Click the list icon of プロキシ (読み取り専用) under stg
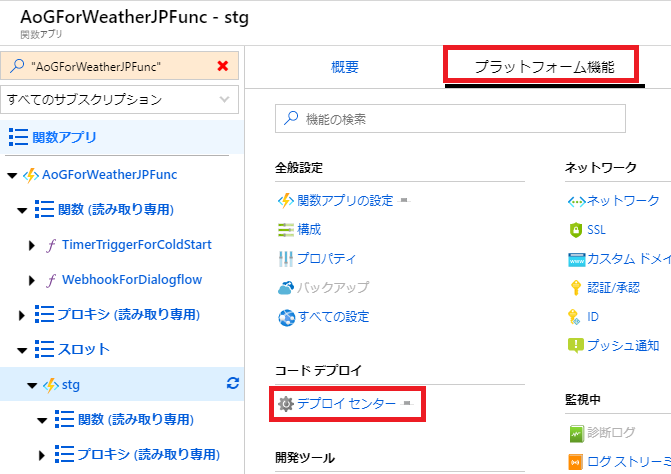Image resolution: width=671 pixels, height=474 pixels. point(64,454)
